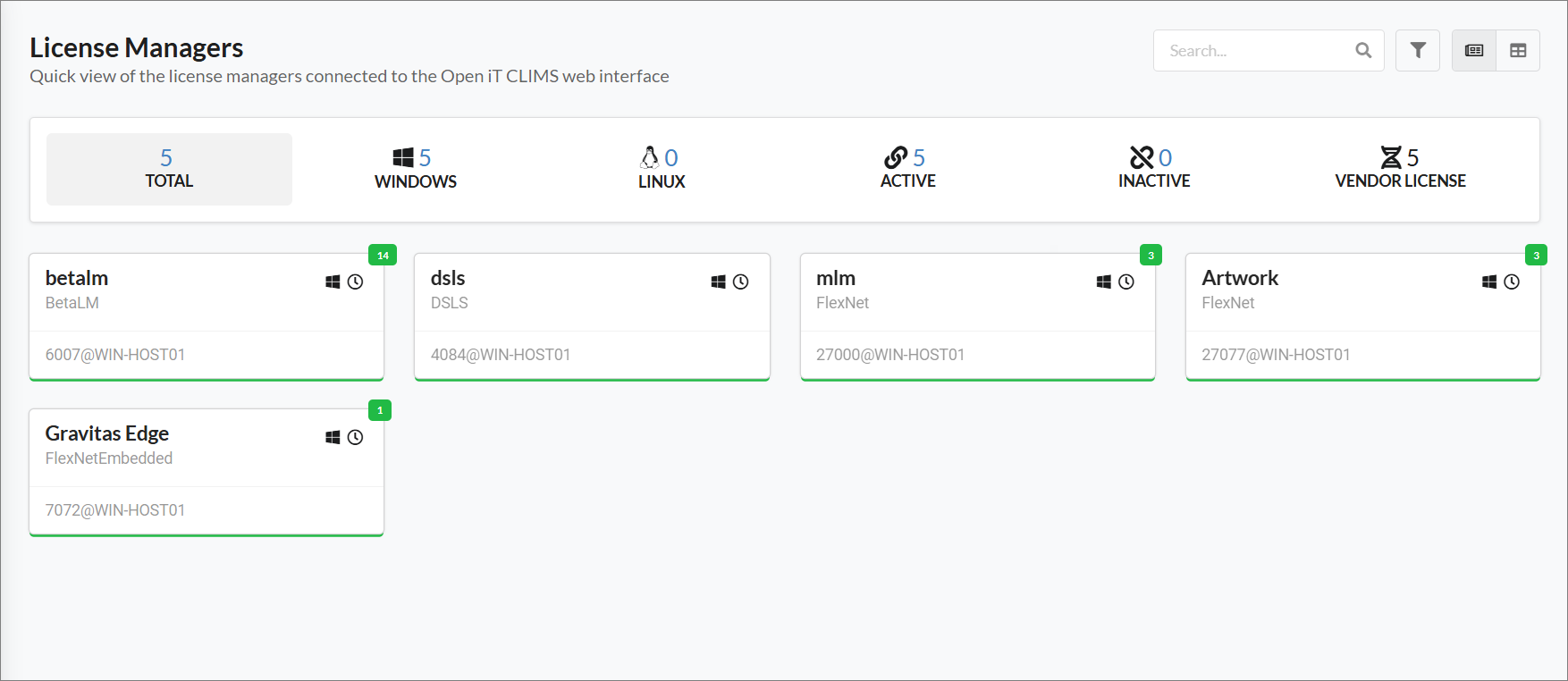Click the green 3 badge on mlm

(1151, 256)
